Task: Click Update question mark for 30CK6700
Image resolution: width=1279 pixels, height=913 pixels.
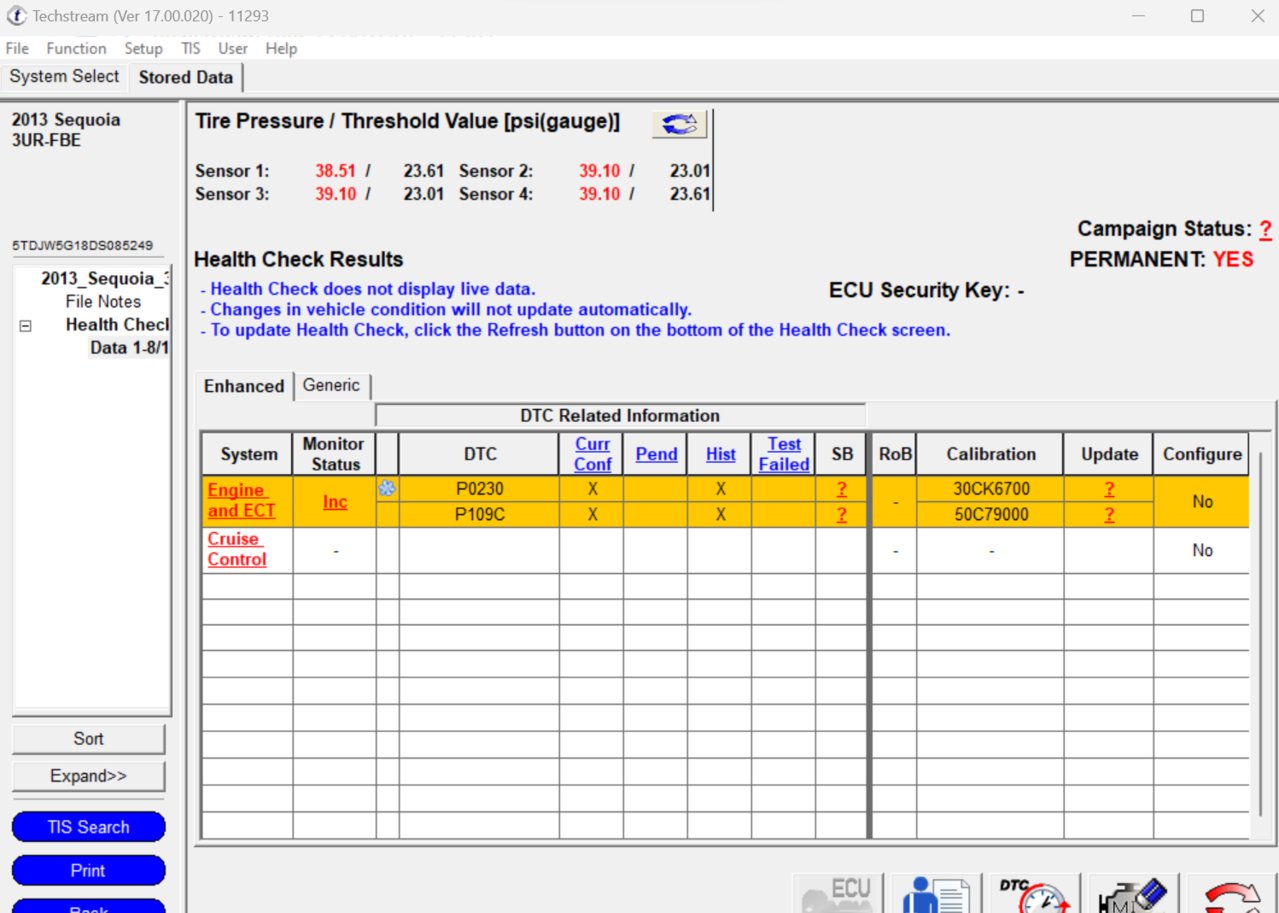Action: (x=1109, y=489)
